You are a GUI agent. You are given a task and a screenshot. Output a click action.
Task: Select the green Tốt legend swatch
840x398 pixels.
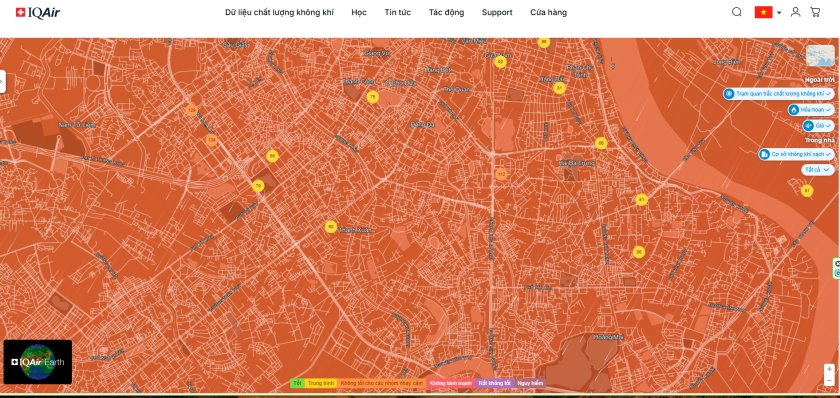pyautogui.click(x=297, y=383)
